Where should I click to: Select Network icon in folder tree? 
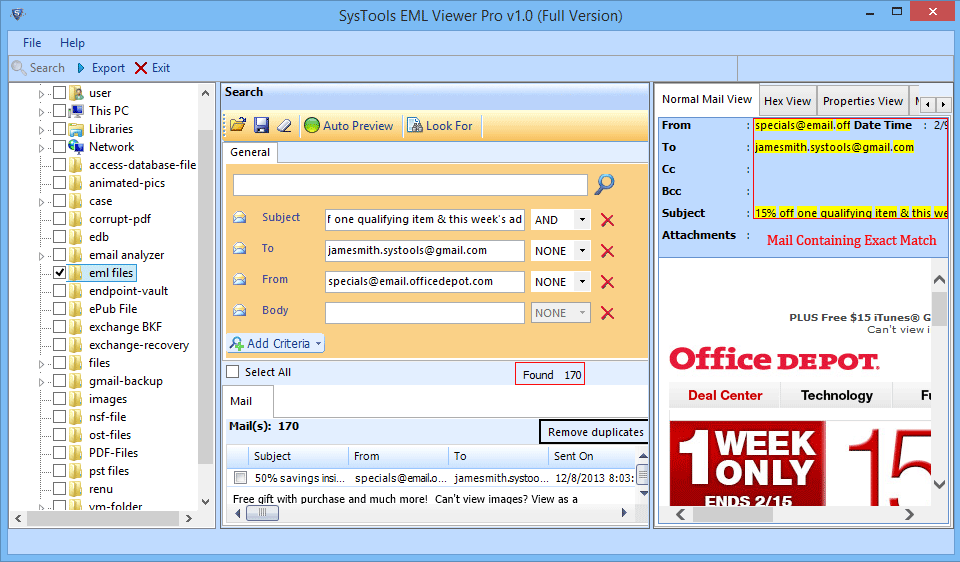click(77, 147)
